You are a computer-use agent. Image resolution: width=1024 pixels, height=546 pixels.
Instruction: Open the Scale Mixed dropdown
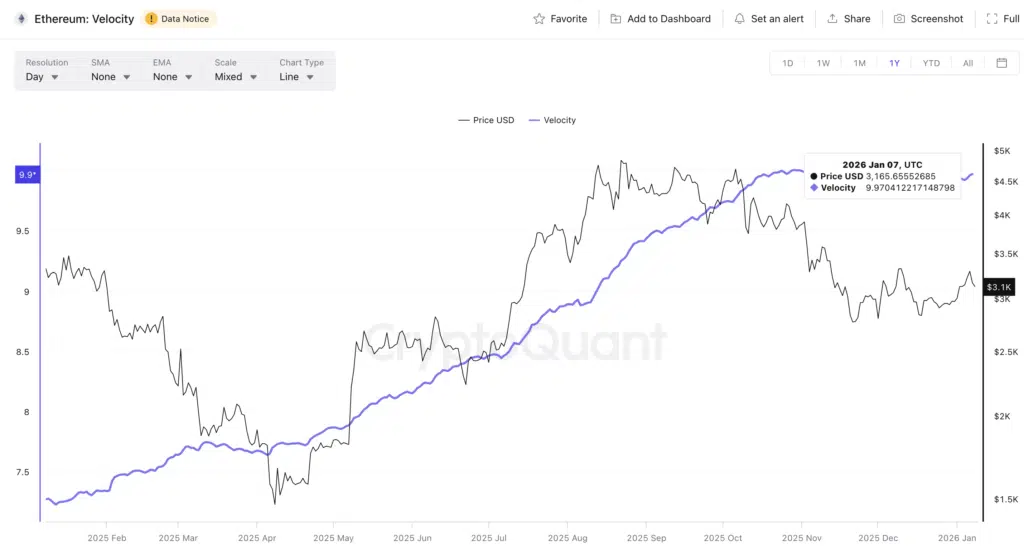point(235,77)
